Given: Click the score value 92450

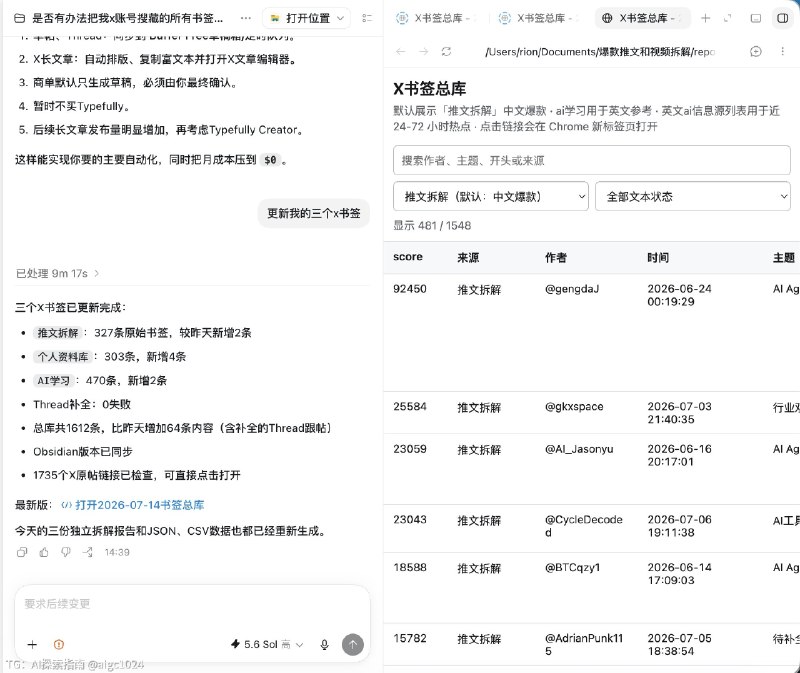Looking at the screenshot, I should tap(410, 289).
